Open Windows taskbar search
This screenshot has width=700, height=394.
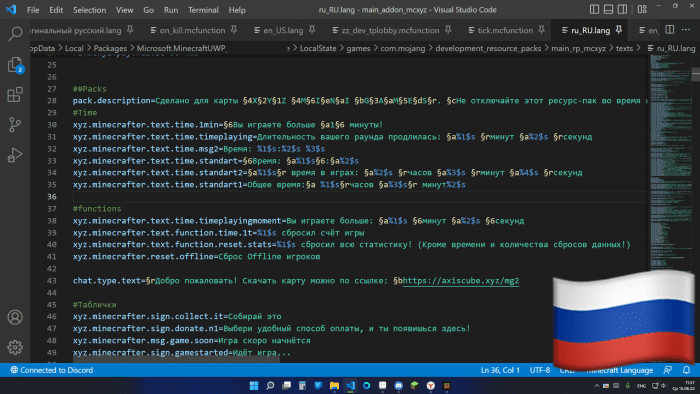tap(270, 386)
